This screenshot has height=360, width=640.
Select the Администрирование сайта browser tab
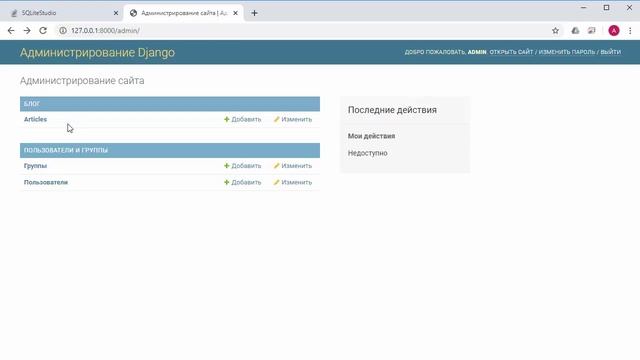184,13
